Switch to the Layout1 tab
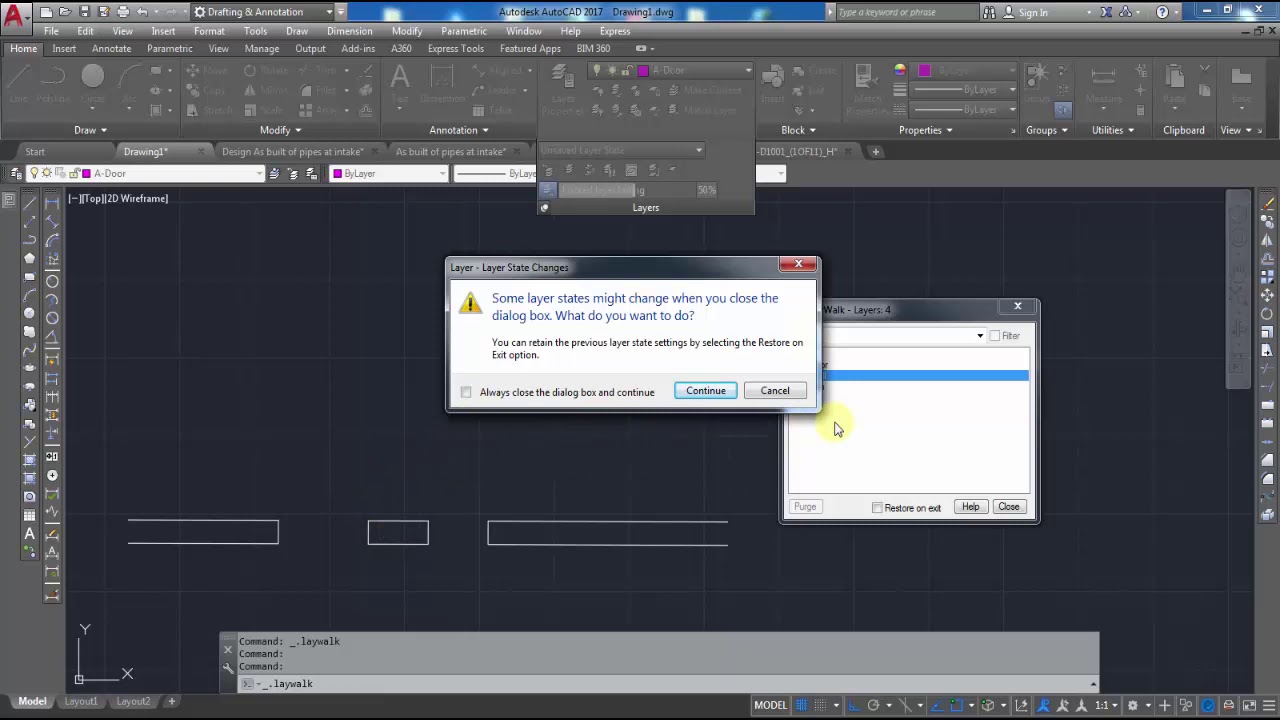Viewport: 1280px width, 720px height. pos(81,702)
